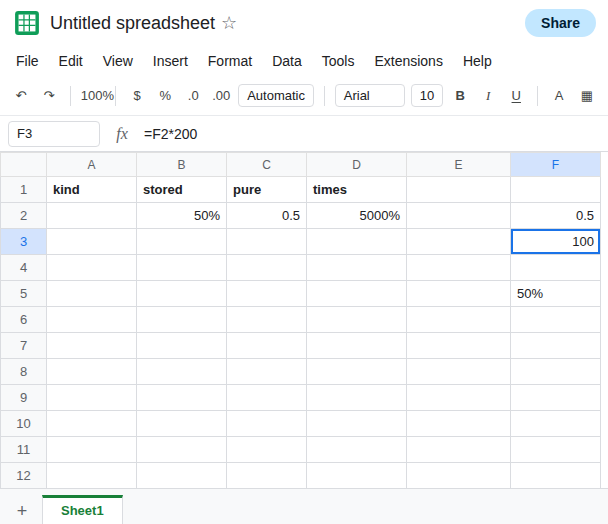The height and width of the screenshot is (524, 608).
Task: Select row 12 header
Action: click(x=24, y=476)
